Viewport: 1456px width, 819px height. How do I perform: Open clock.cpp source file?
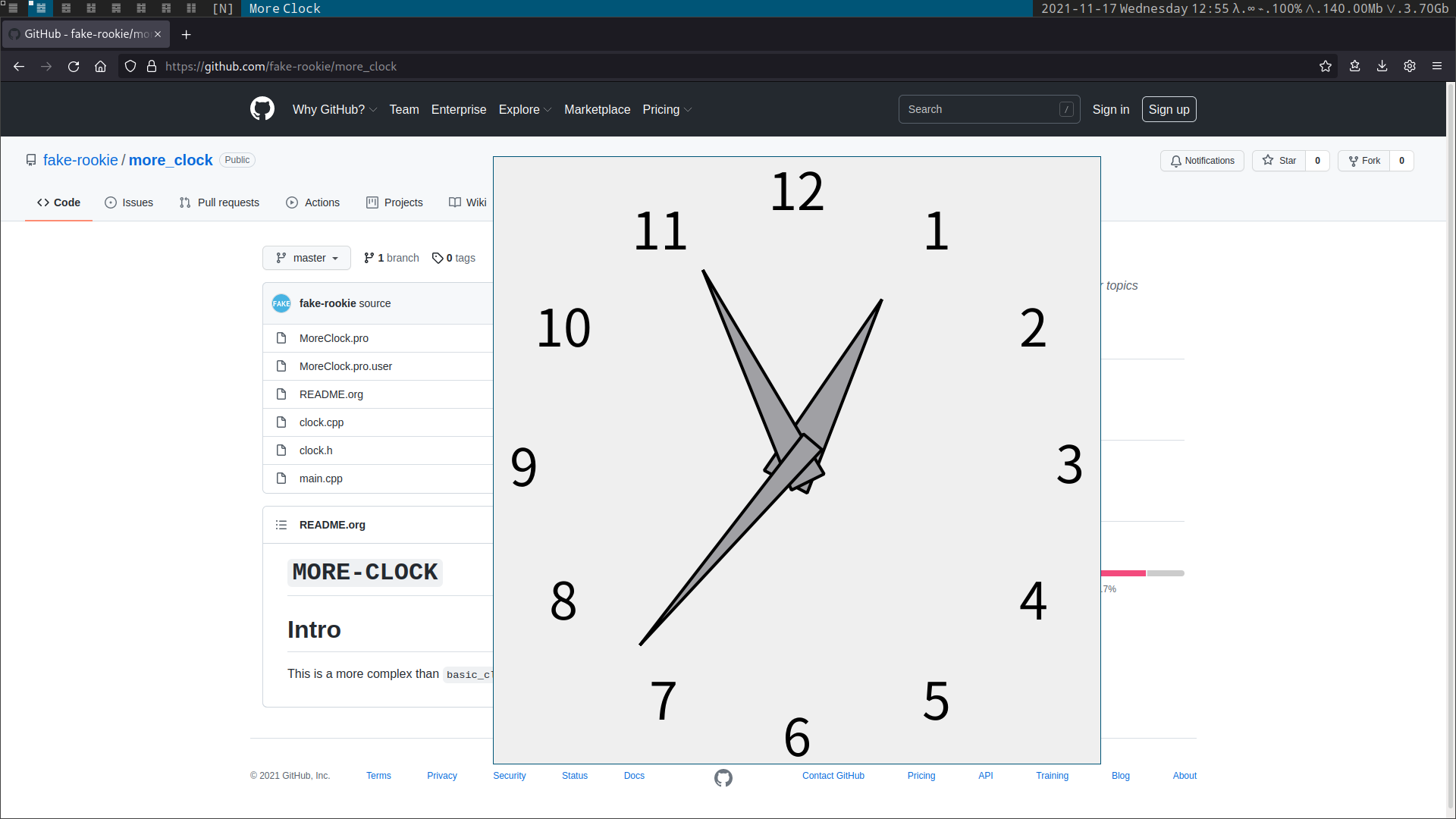[x=321, y=421]
